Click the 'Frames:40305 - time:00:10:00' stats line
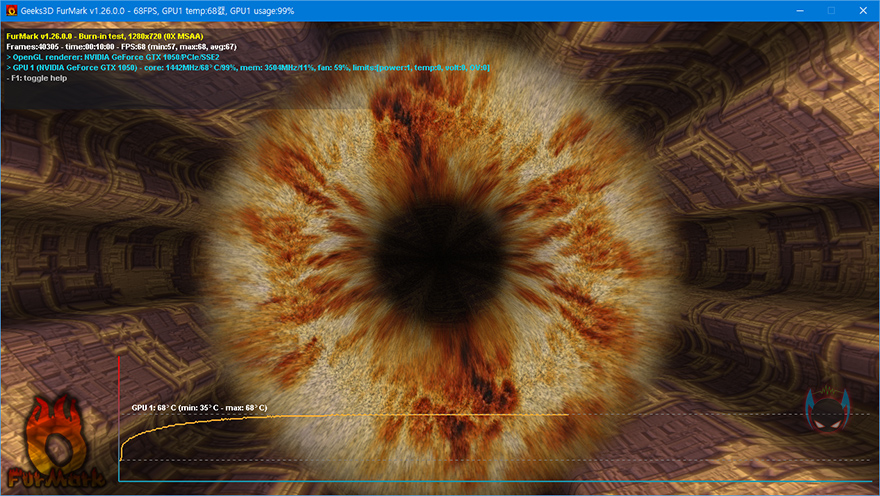880x496 pixels. click(x=121, y=47)
